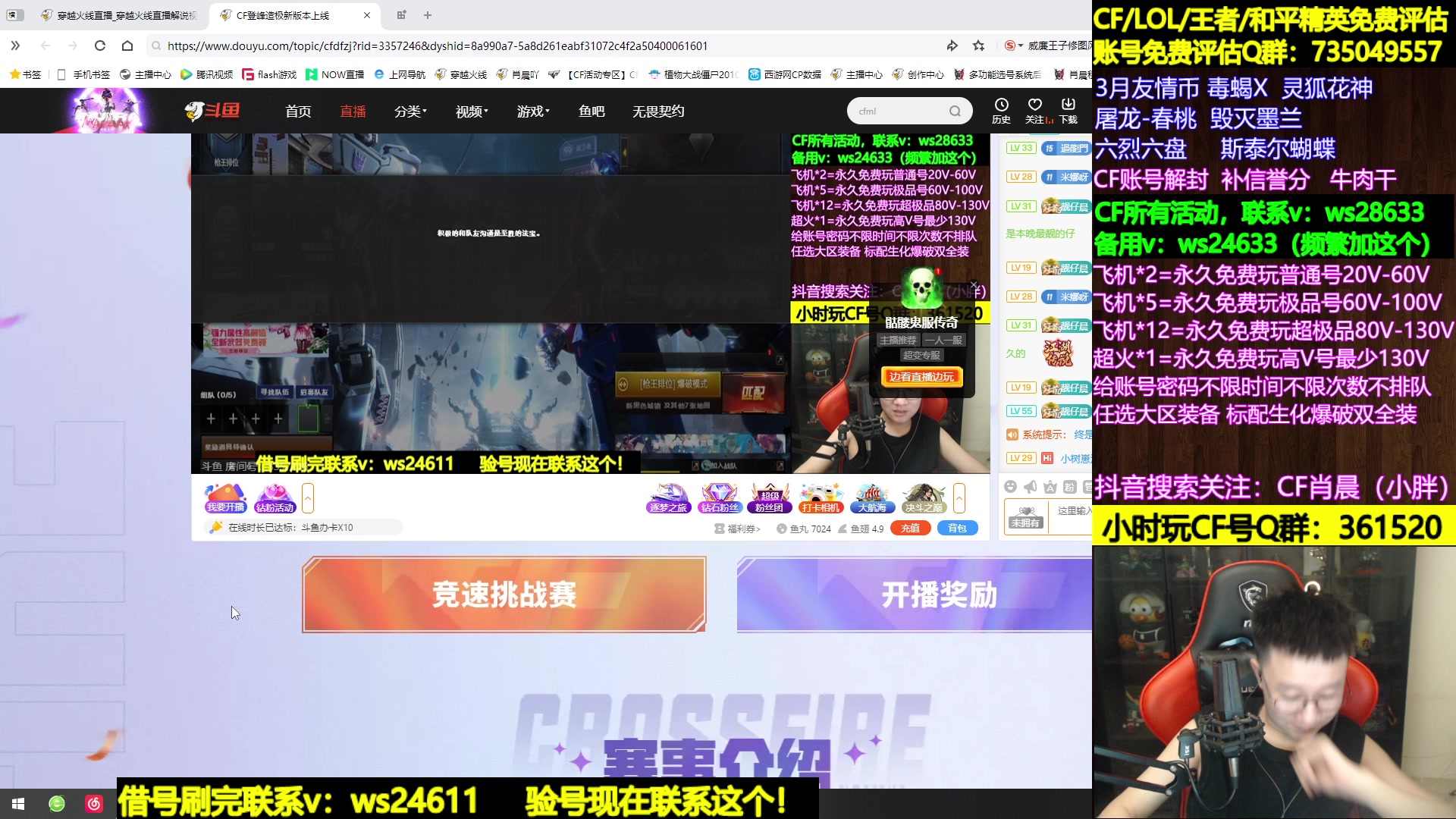Close the CF登峰造极新版本上线 tab
The height and width of the screenshot is (819, 1456).
pos(367,15)
